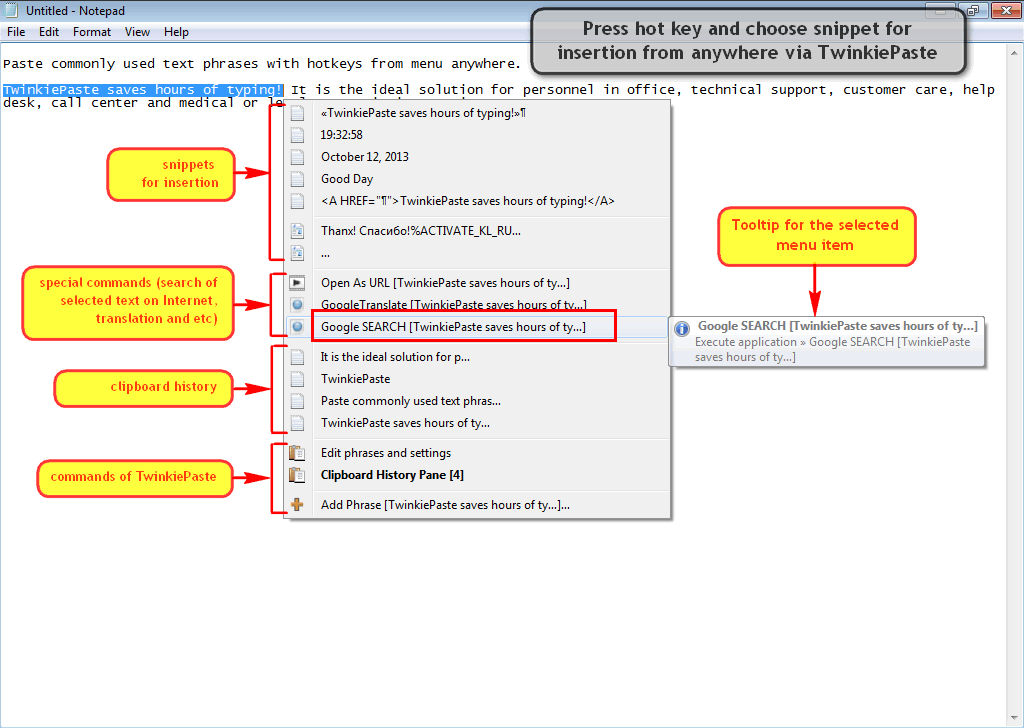Click rich-text icon beside the '...' entry

(297, 253)
